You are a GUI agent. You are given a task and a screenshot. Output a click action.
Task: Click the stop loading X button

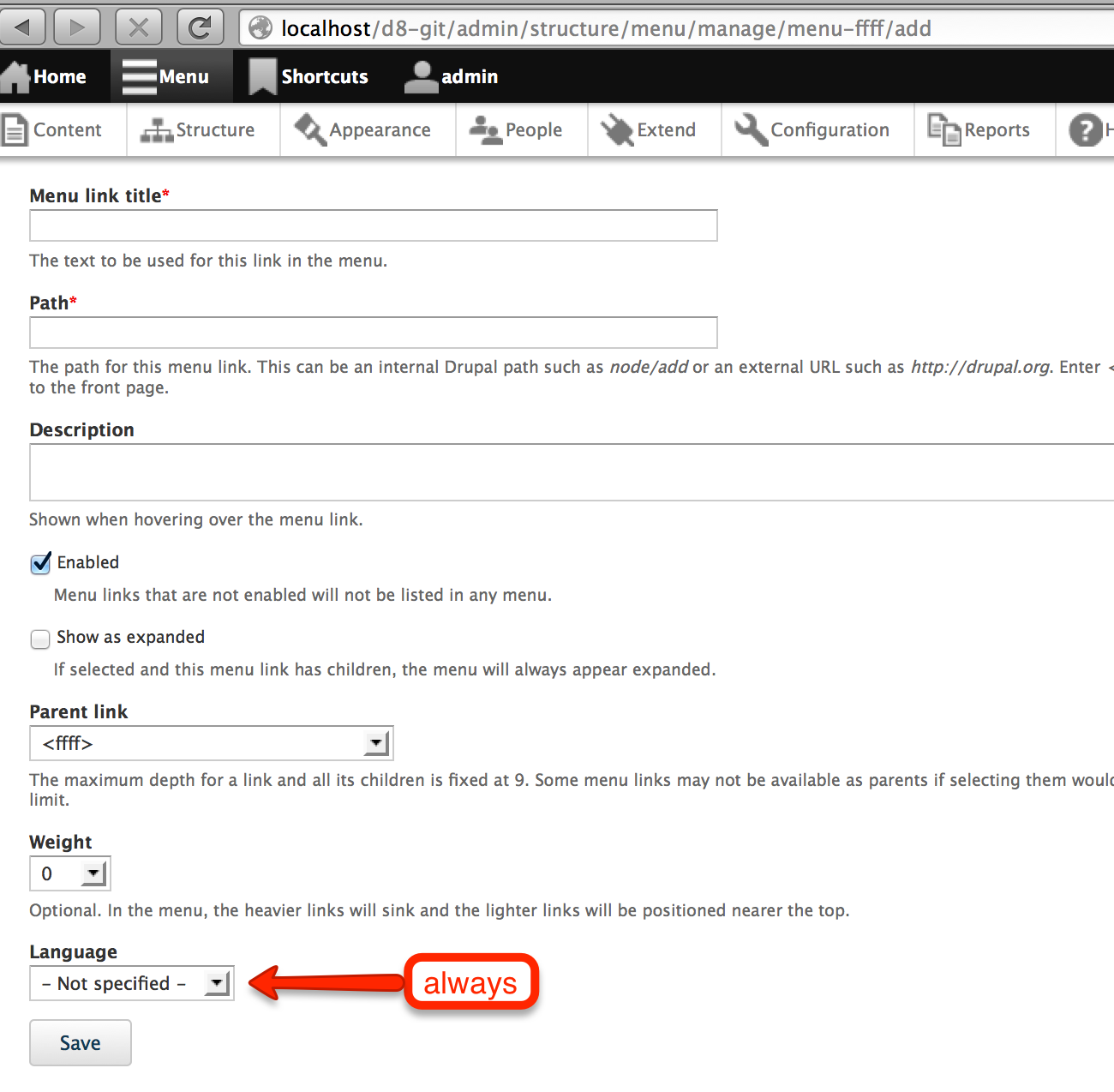point(139,27)
